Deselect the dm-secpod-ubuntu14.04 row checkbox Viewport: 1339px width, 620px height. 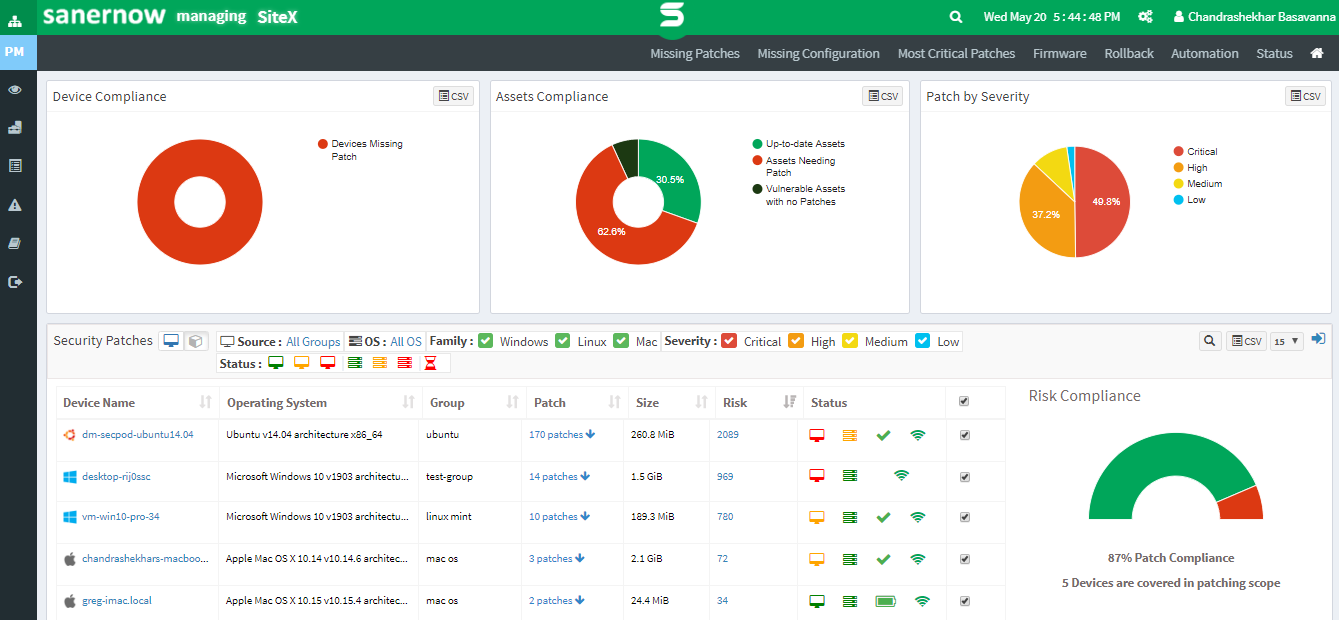click(x=964, y=435)
